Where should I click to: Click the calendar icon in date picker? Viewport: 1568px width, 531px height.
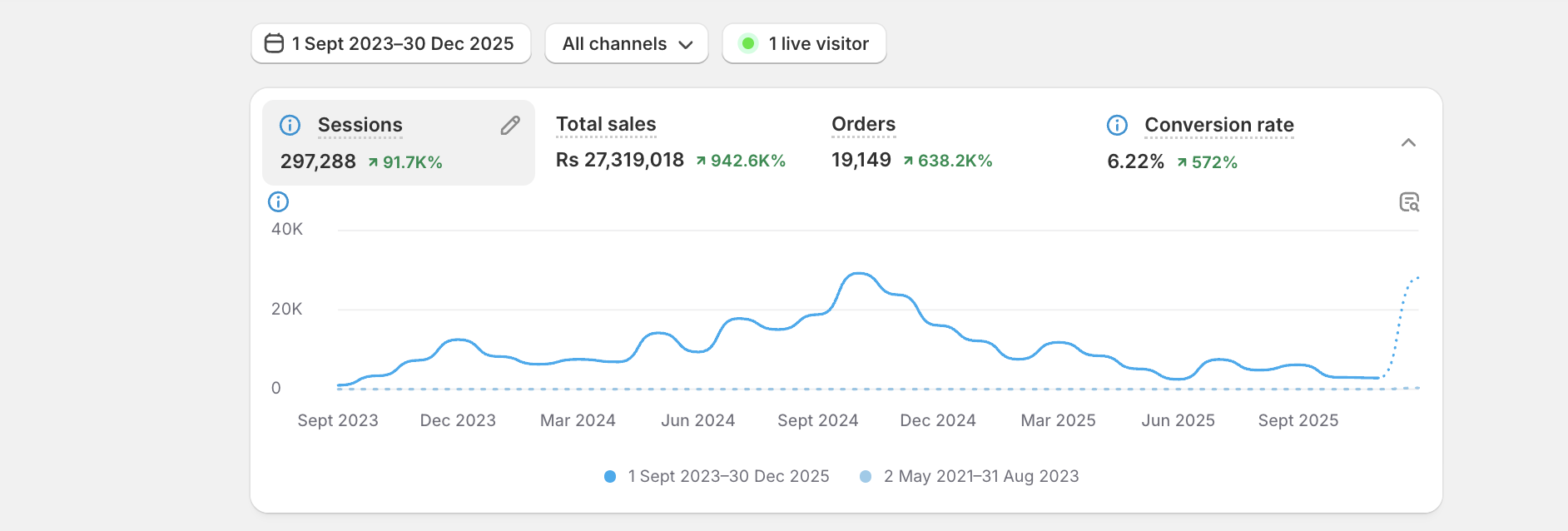click(274, 43)
